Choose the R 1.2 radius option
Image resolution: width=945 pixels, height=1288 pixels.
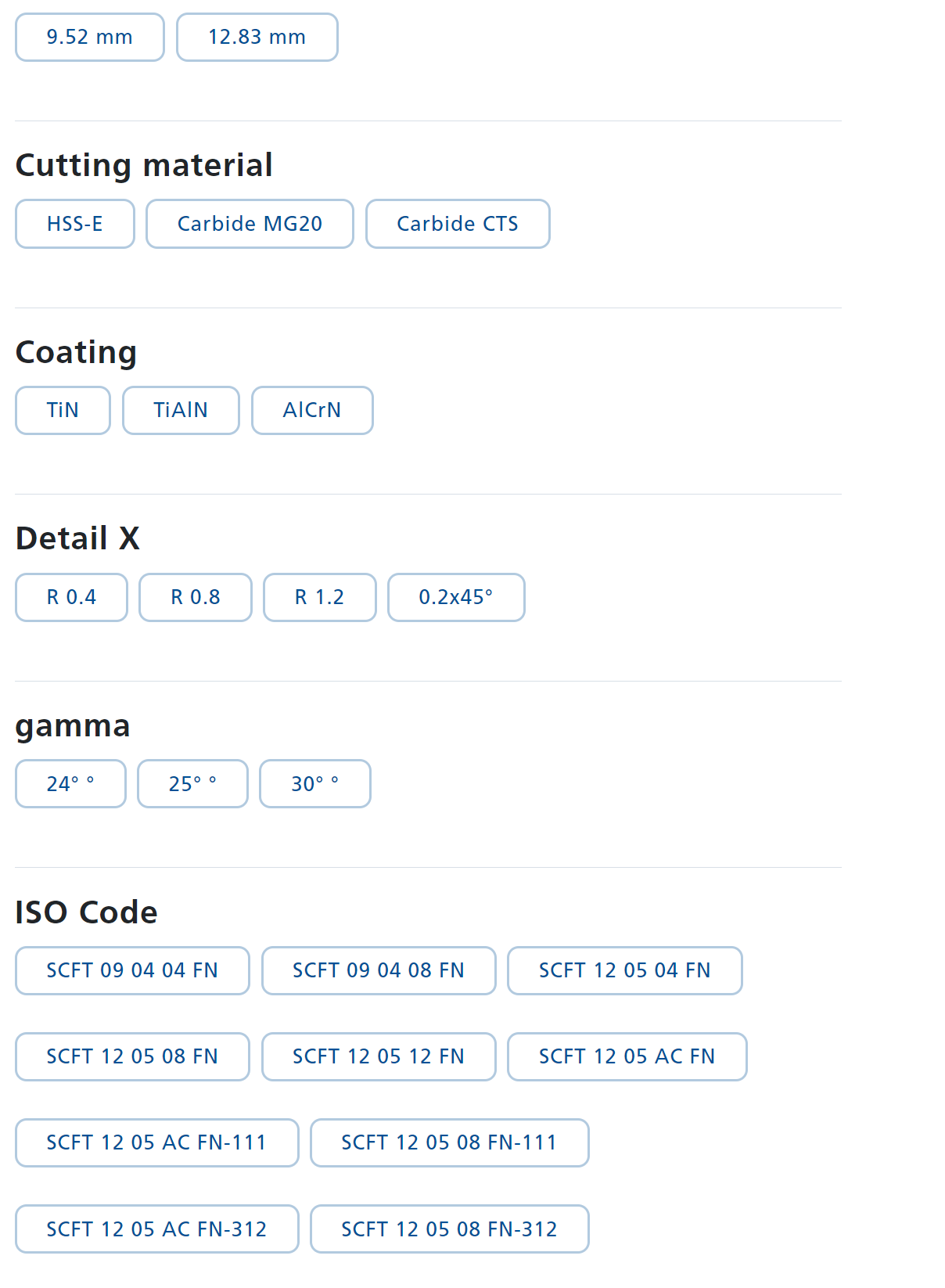pos(319,597)
